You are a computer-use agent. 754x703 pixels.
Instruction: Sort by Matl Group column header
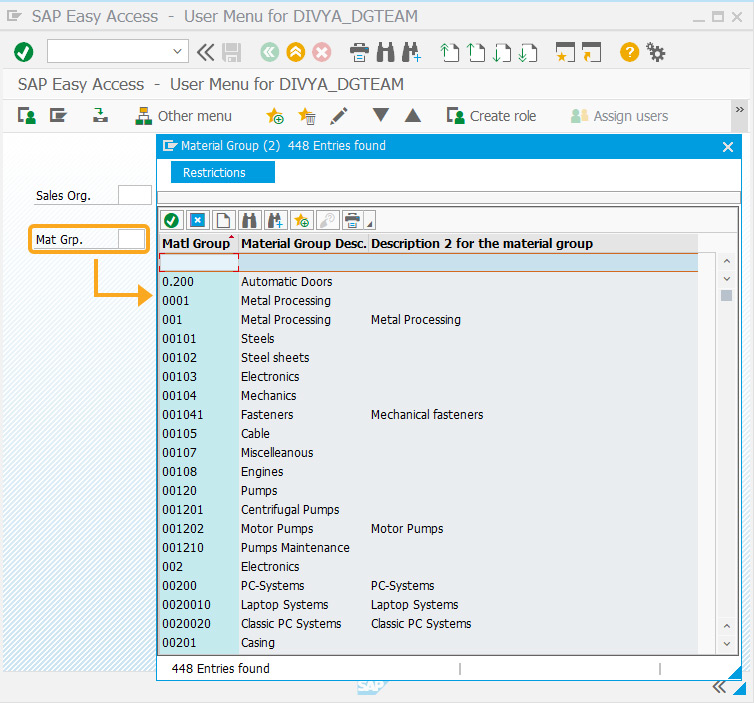(199, 243)
